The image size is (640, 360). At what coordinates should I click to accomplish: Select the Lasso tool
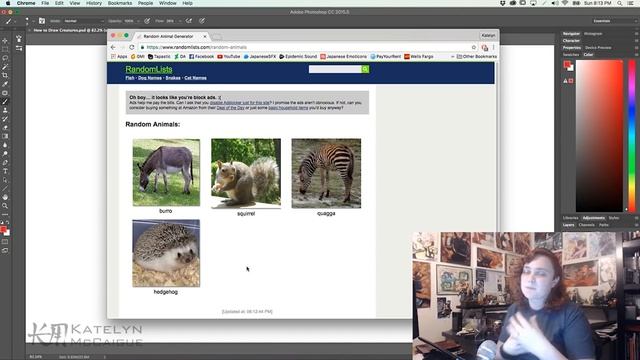point(5,58)
